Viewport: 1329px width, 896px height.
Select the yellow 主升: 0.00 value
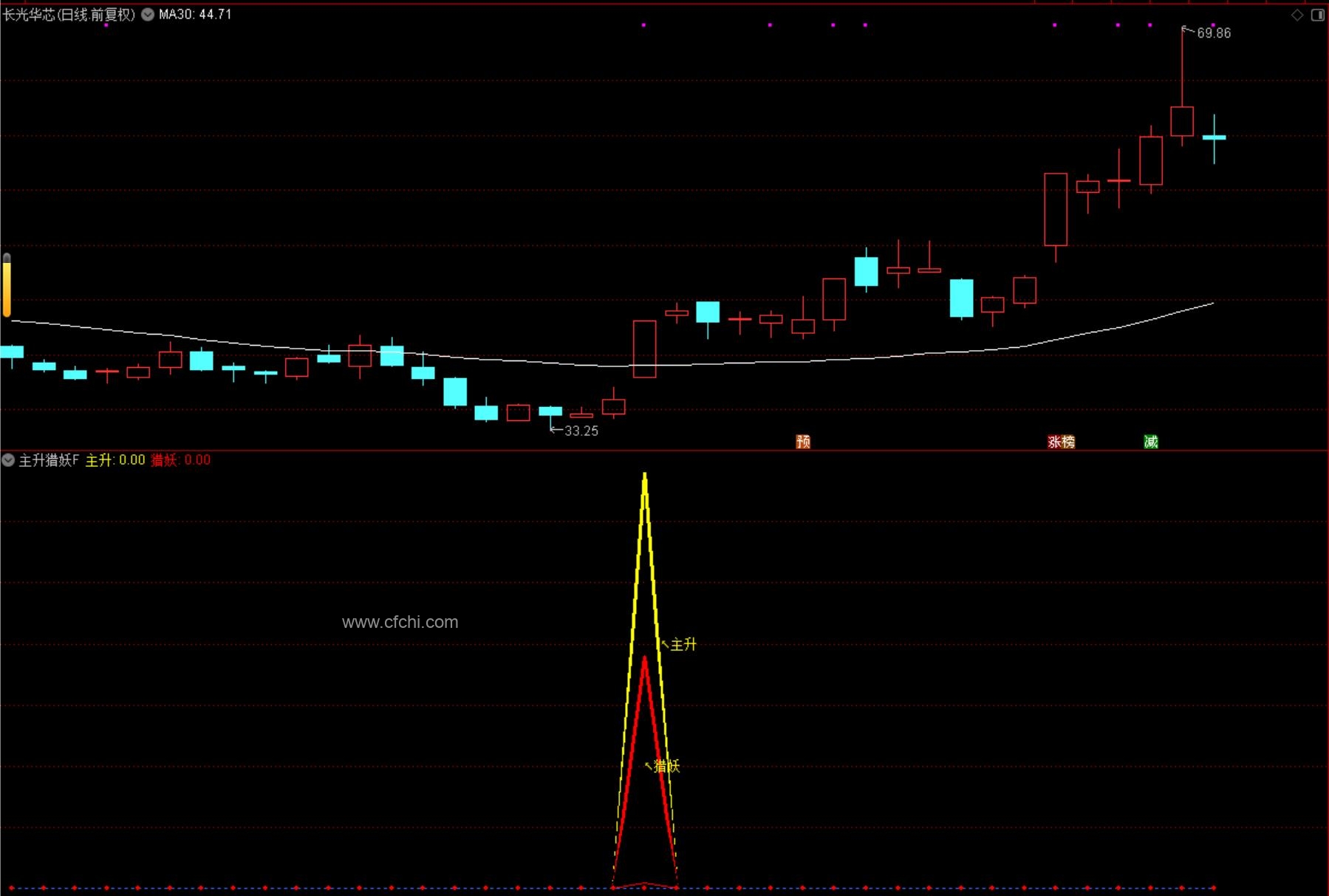coord(115,460)
